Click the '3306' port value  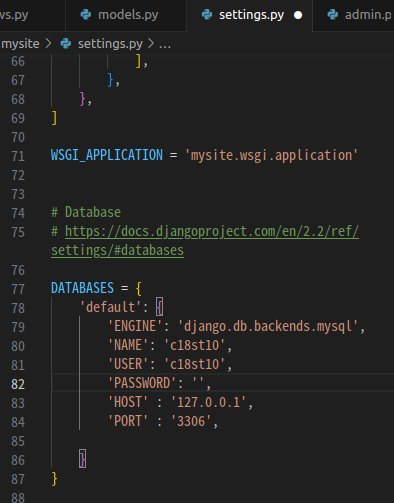191,421
